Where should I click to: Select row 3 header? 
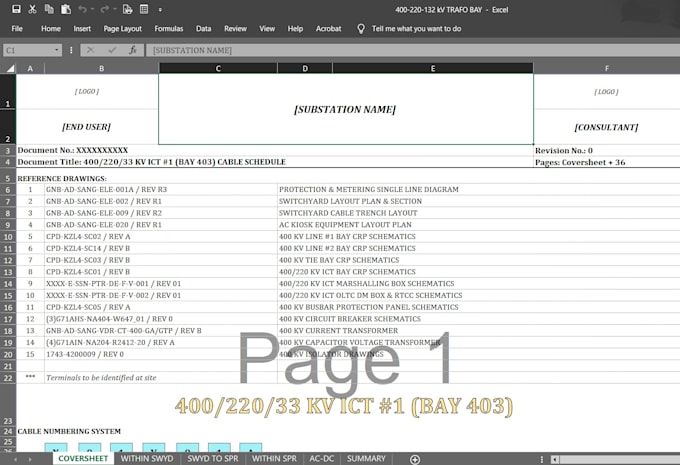coord(8,151)
